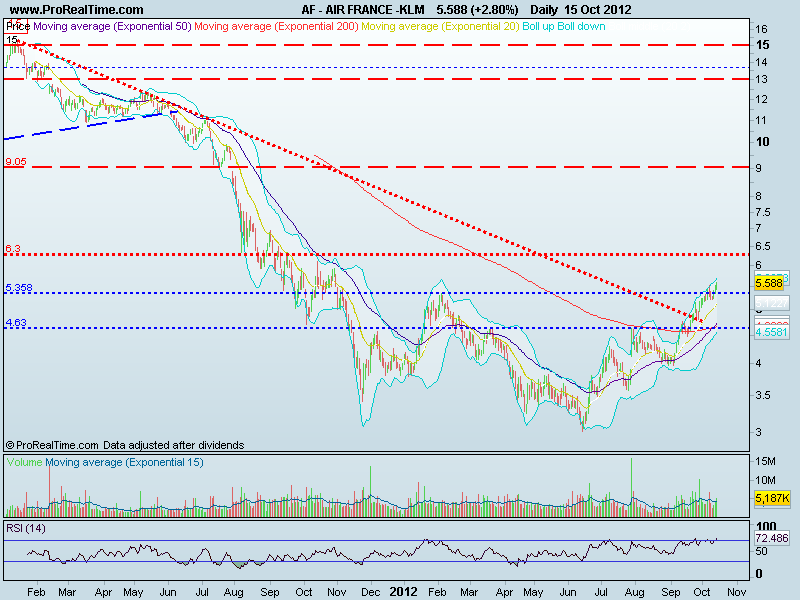Click the 9.05 resistance level label
Image resolution: width=800 pixels, height=600 pixels.
click(x=16, y=162)
